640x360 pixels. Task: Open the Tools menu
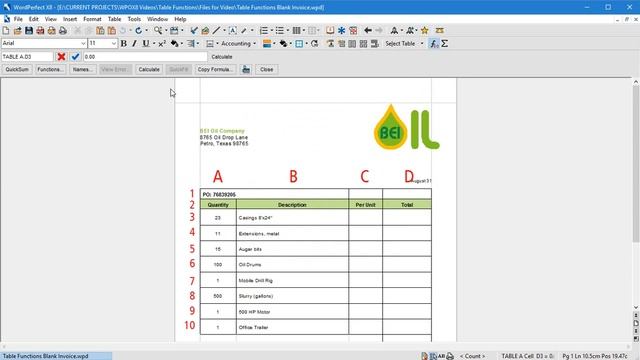click(x=134, y=19)
